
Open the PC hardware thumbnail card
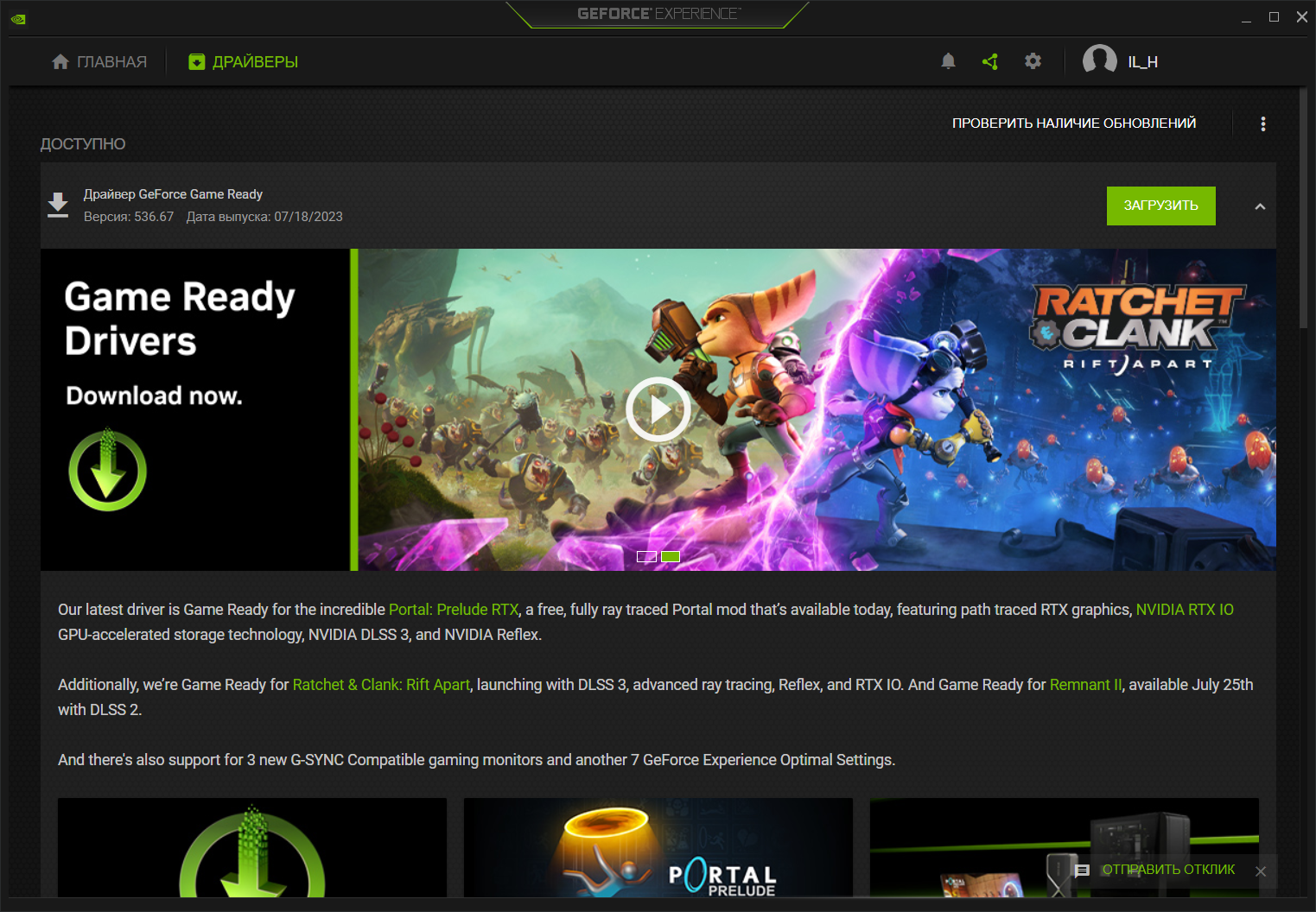click(x=1065, y=847)
